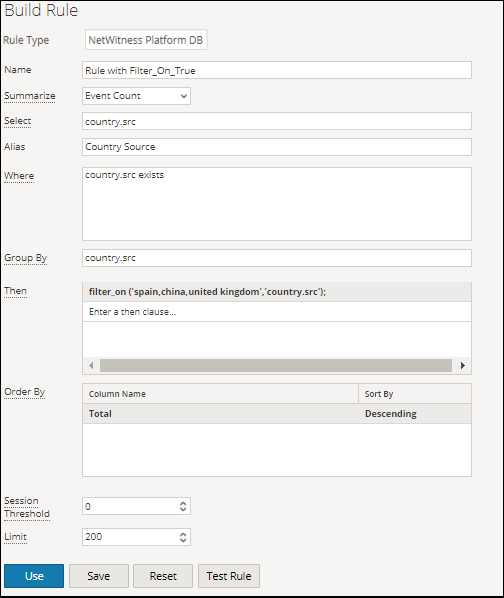Reset the rule form
The height and width of the screenshot is (598, 504).
163,576
